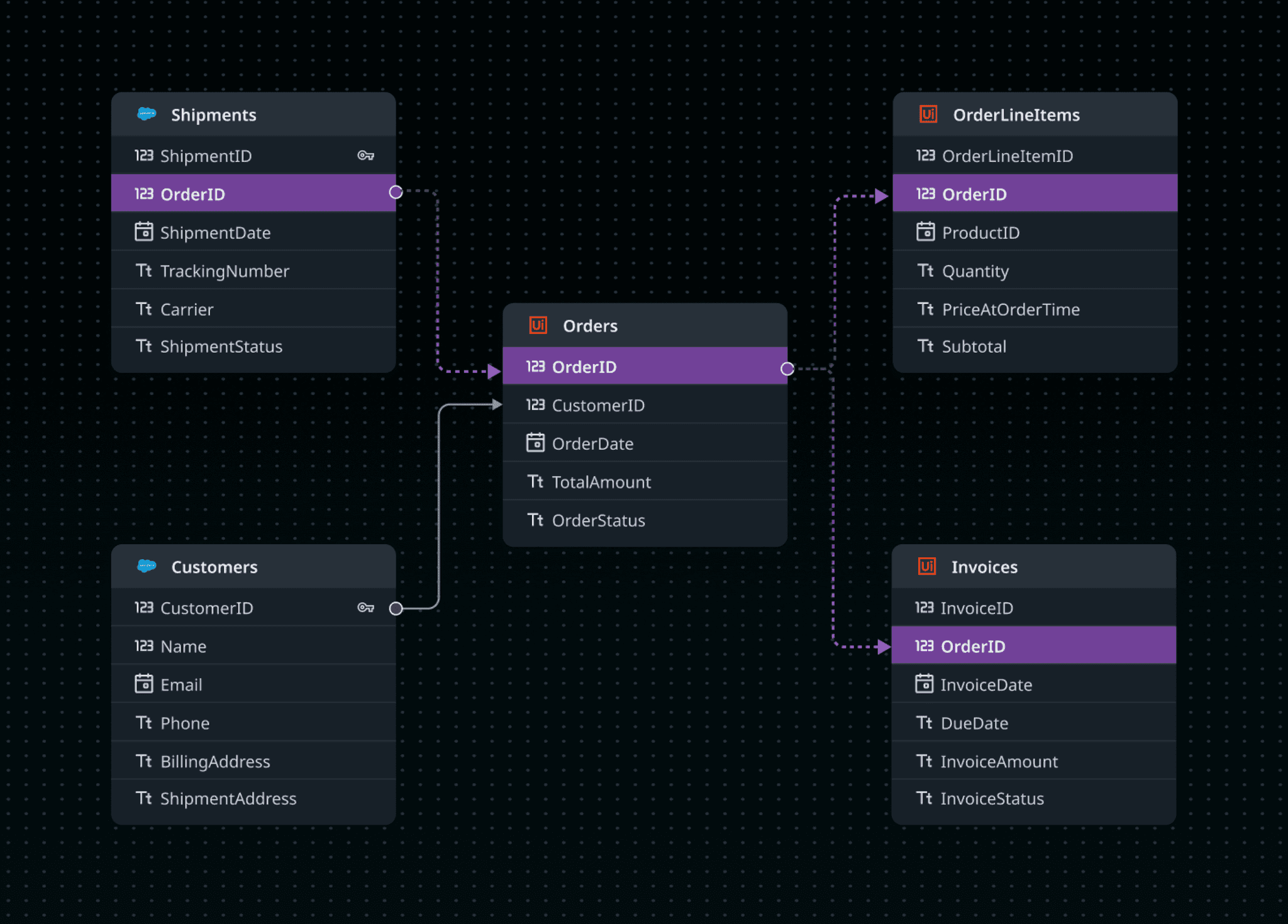The height and width of the screenshot is (924, 1288).
Task: Click the Salesforce cloud icon on Customers
Action: click(x=147, y=566)
